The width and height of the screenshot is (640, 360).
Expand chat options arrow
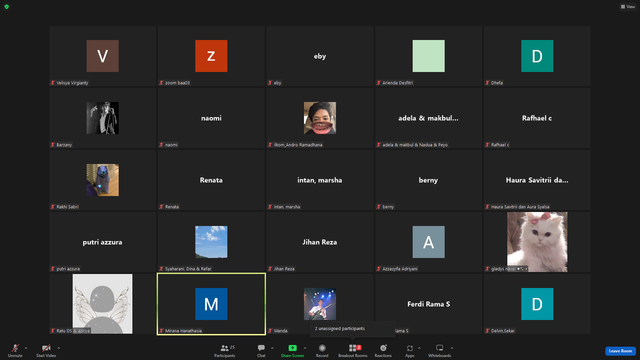click(272, 348)
